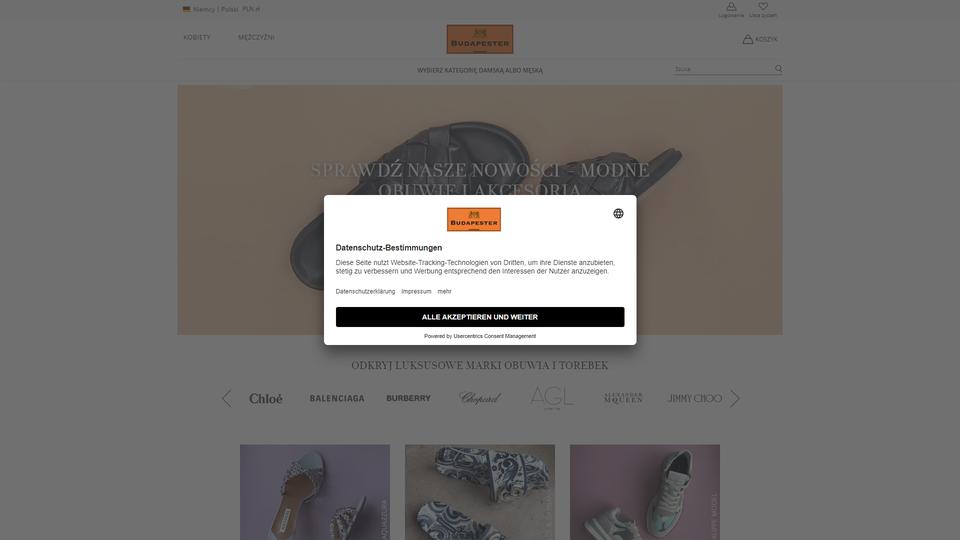
Task: Select the Balenciaga brand logo
Action: (337, 399)
